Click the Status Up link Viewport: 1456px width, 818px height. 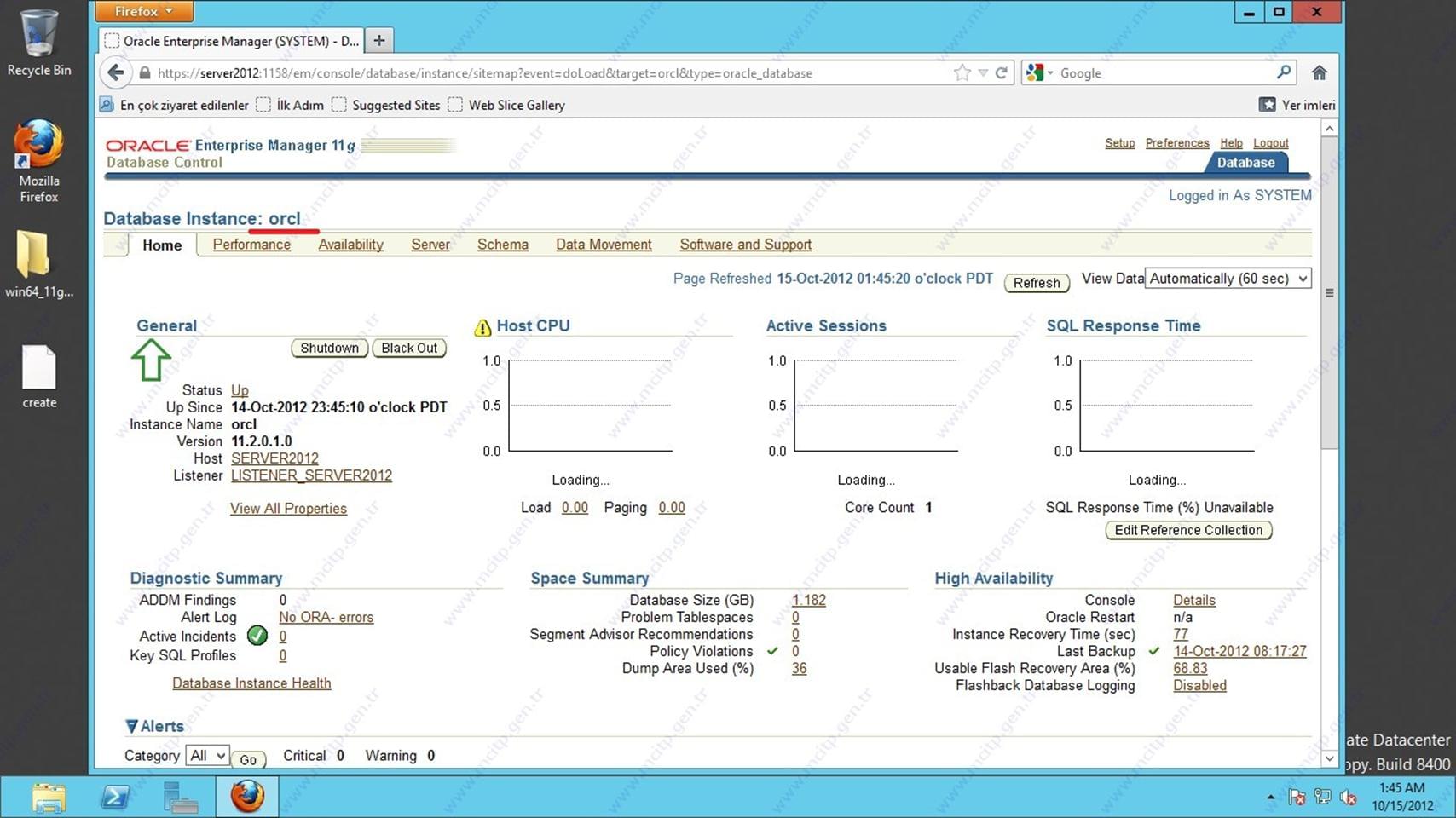240,390
